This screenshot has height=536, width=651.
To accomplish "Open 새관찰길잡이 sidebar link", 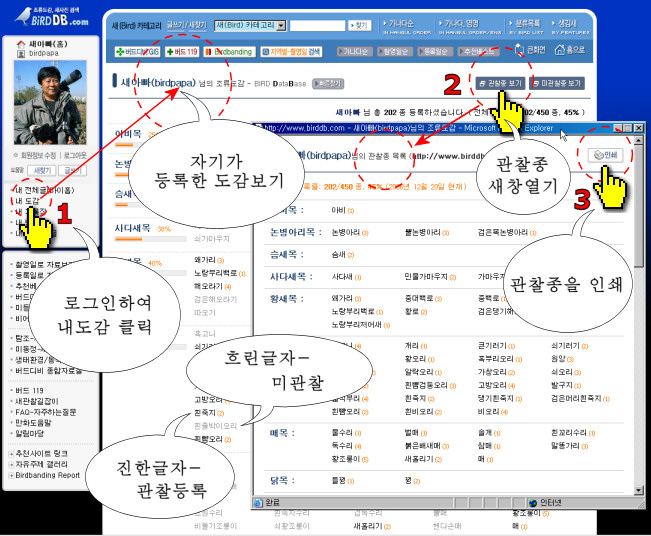I will coord(37,401).
